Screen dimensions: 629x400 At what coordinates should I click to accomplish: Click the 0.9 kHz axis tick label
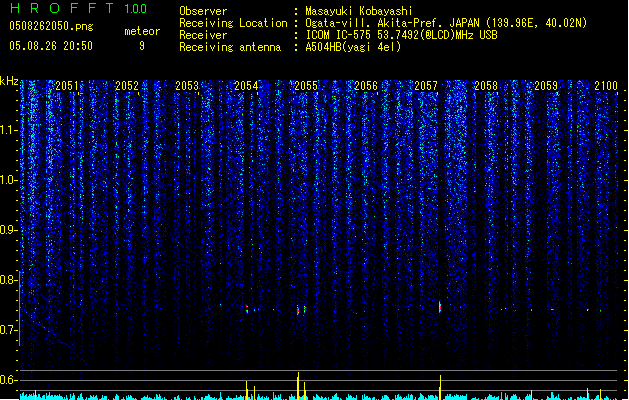[x=8, y=230]
